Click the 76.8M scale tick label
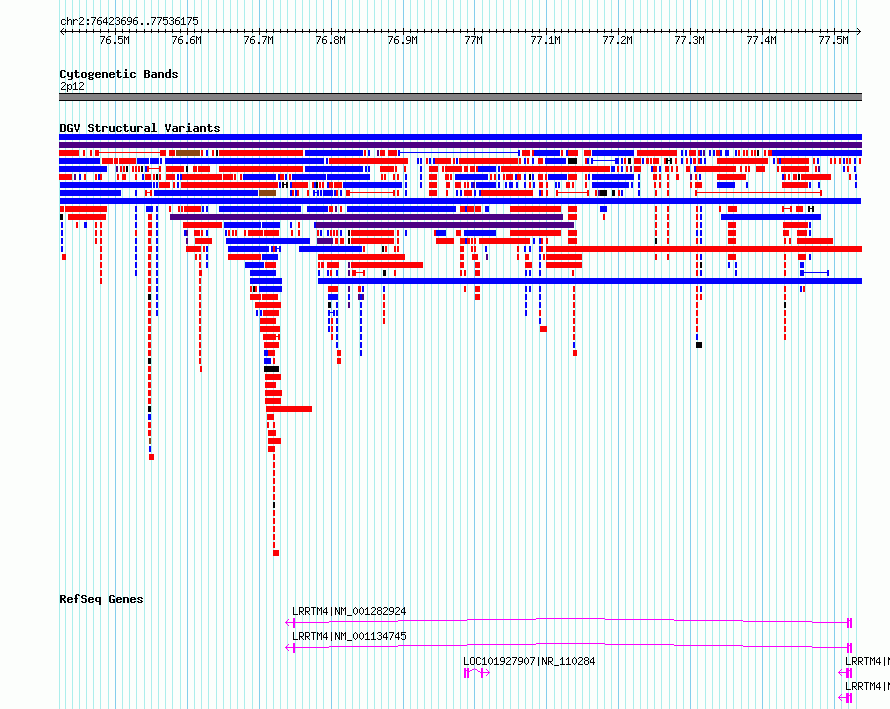This screenshot has width=890, height=709. 330,40
